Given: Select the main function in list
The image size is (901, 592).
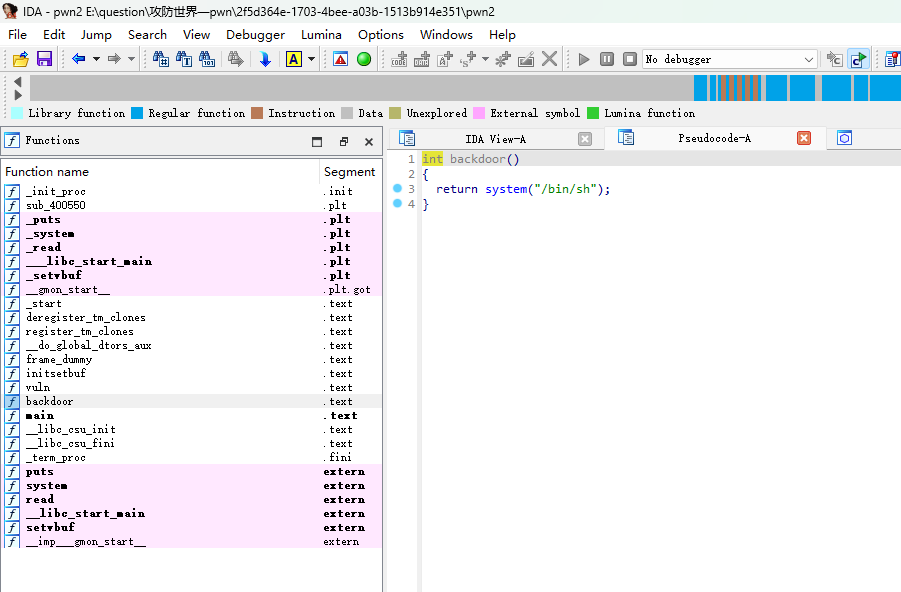Looking at the screenshot, I should click(x=40, y=415).
